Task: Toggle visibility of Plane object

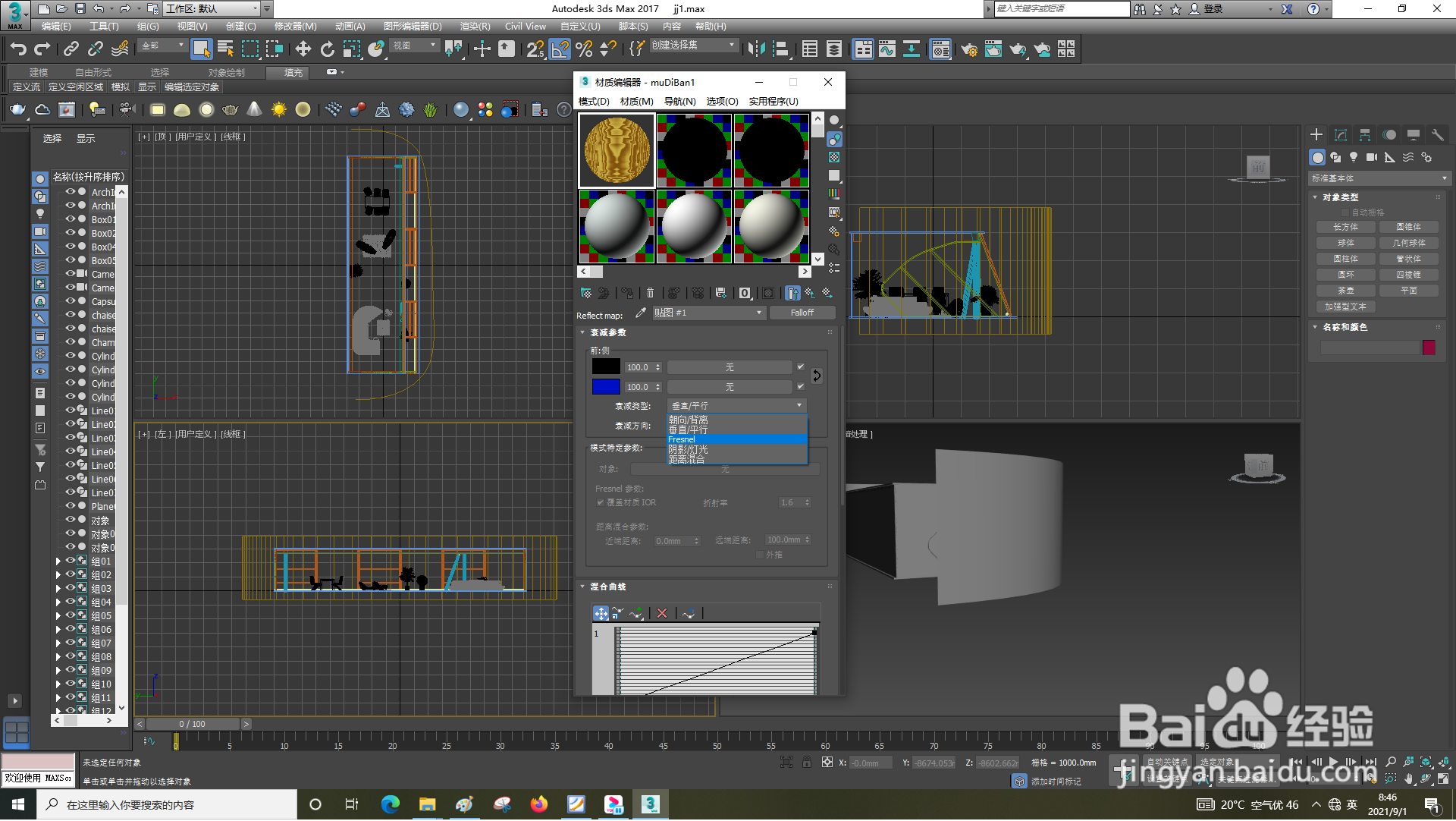Action: (70, 506)
